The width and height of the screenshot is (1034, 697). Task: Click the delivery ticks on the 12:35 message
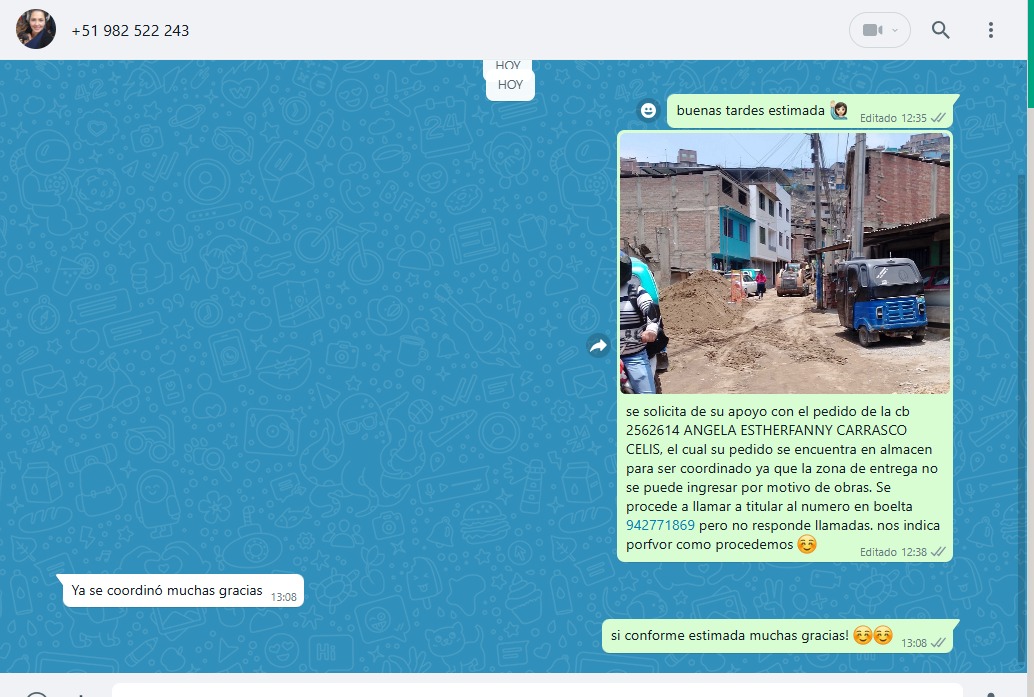click(x=938, y=118)
